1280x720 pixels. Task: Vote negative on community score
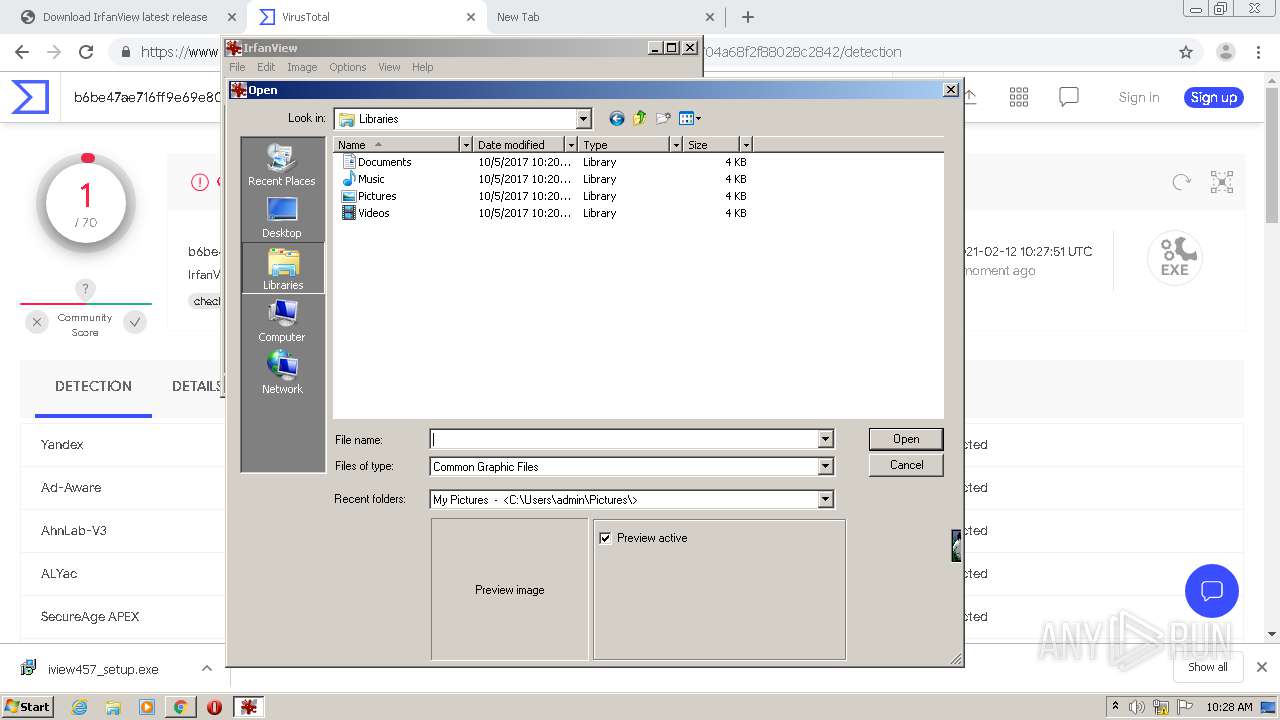[x=37, y=322]
